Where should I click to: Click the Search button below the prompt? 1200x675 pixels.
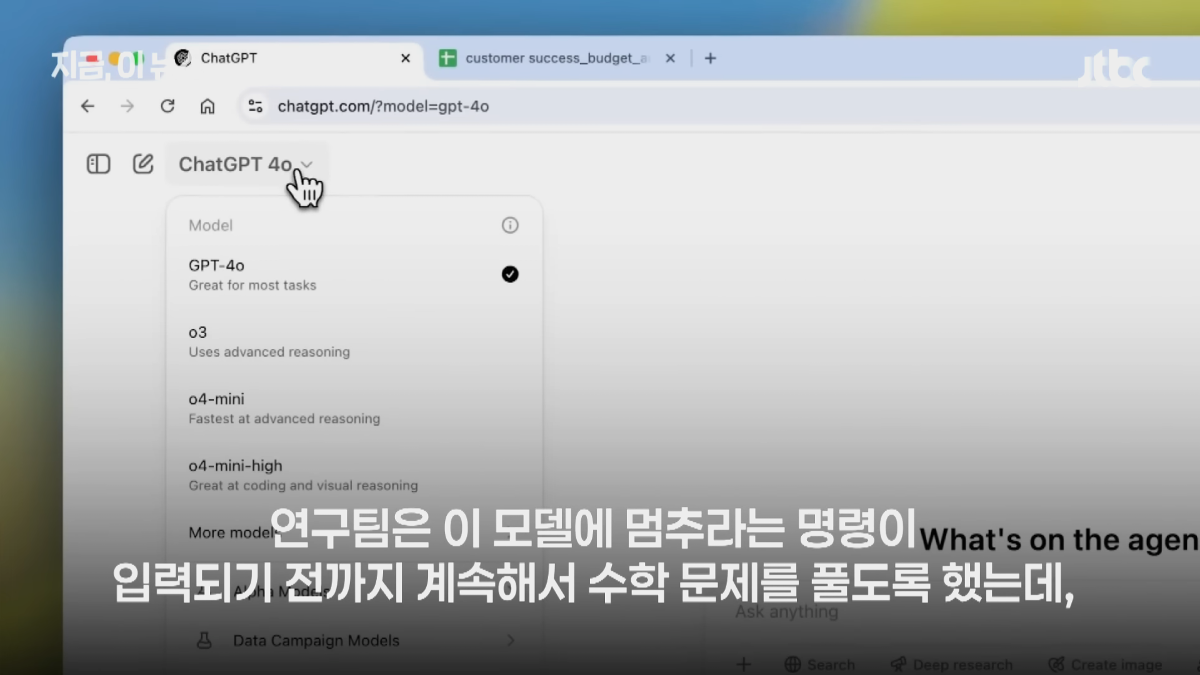[x=819, y=664]
